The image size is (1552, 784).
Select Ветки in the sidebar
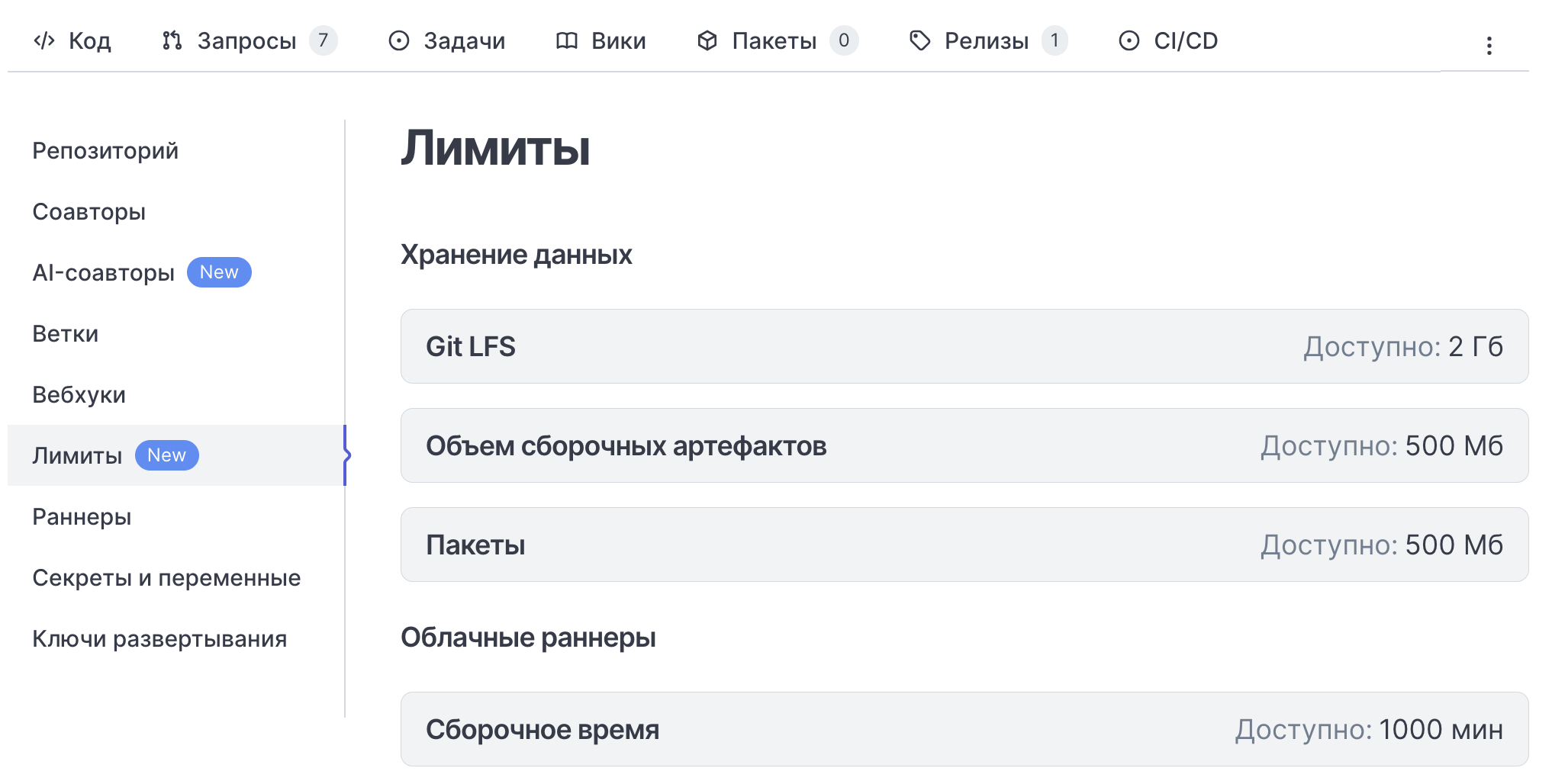pyautogui.click(x=66, y=334)
